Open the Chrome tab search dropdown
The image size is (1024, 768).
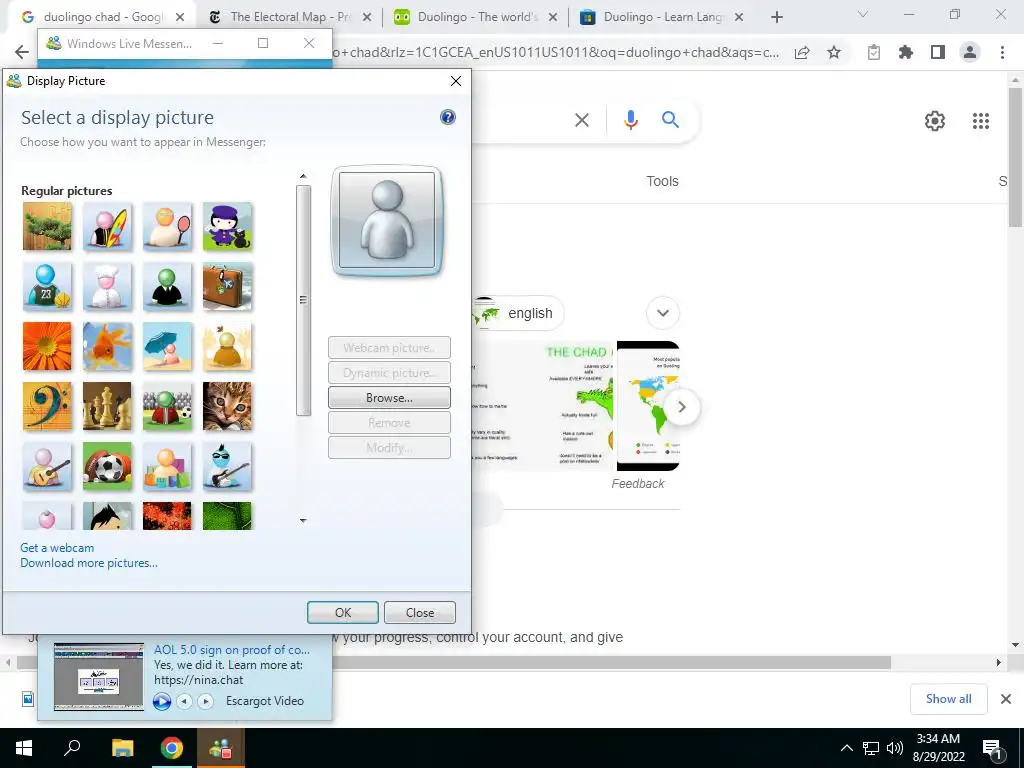point(862,14)
